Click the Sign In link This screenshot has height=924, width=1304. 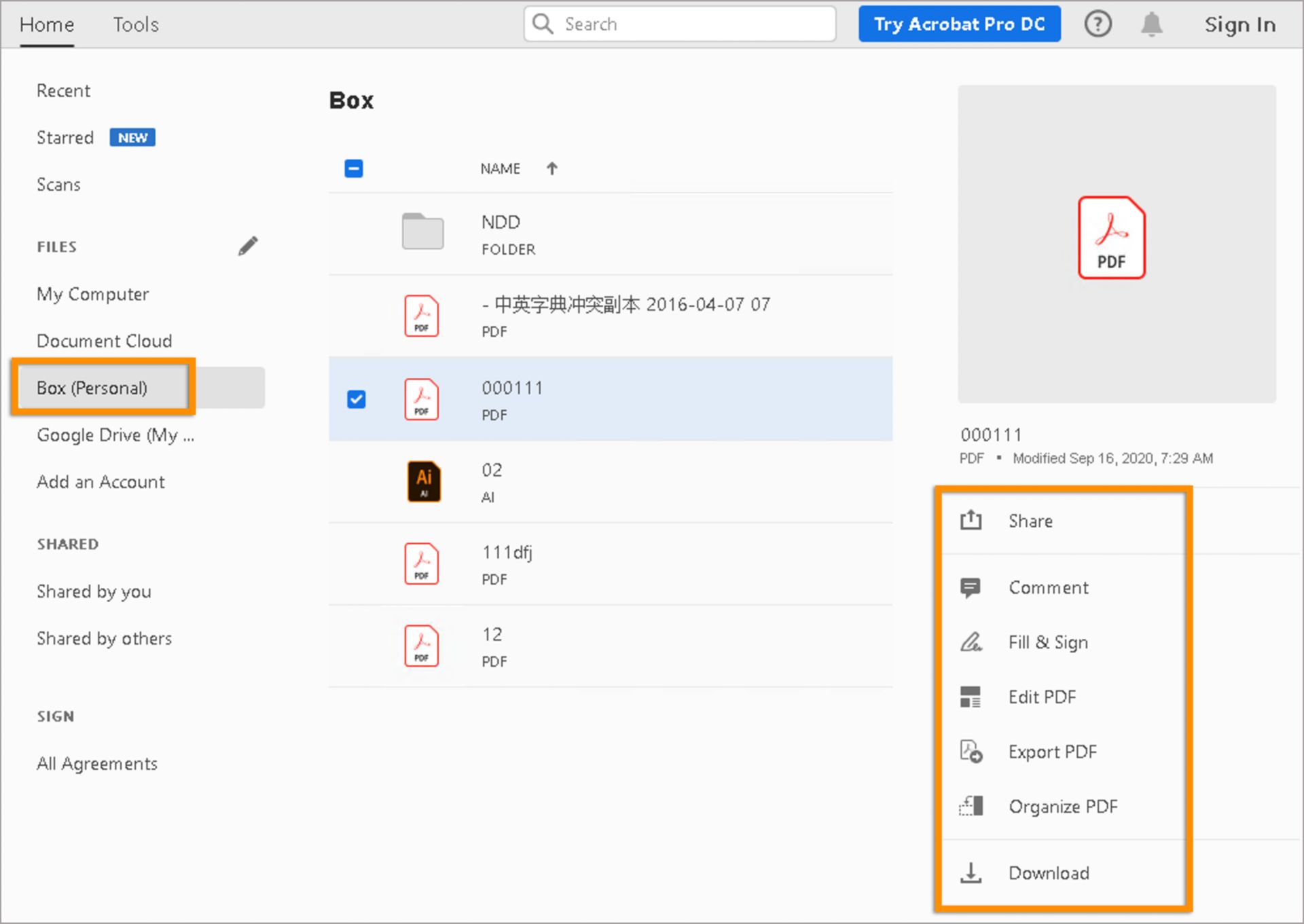click(1239, 24)
